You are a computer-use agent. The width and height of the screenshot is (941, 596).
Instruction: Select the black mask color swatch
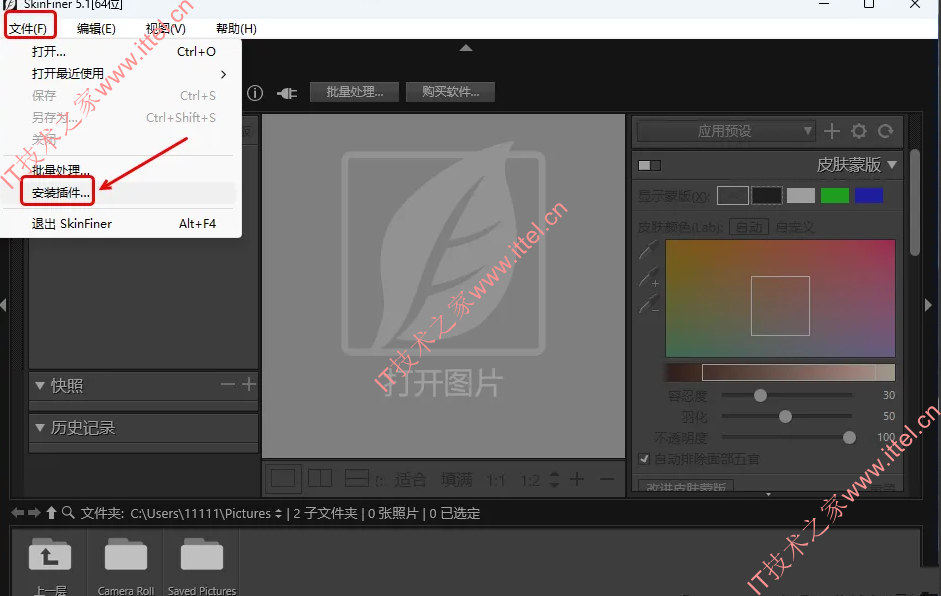pyautogui.click(x=767, y=195)
